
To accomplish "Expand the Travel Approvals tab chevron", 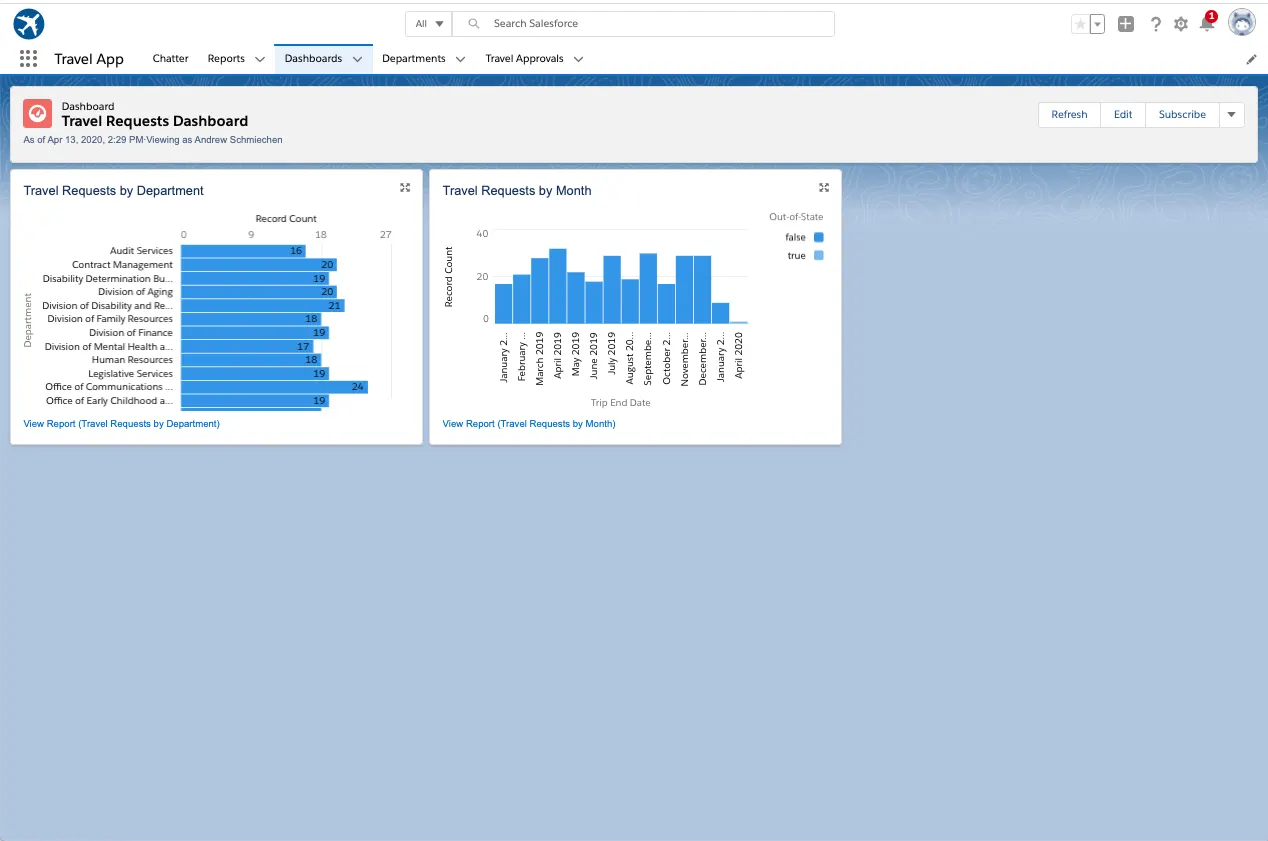I will coord(578,59).
